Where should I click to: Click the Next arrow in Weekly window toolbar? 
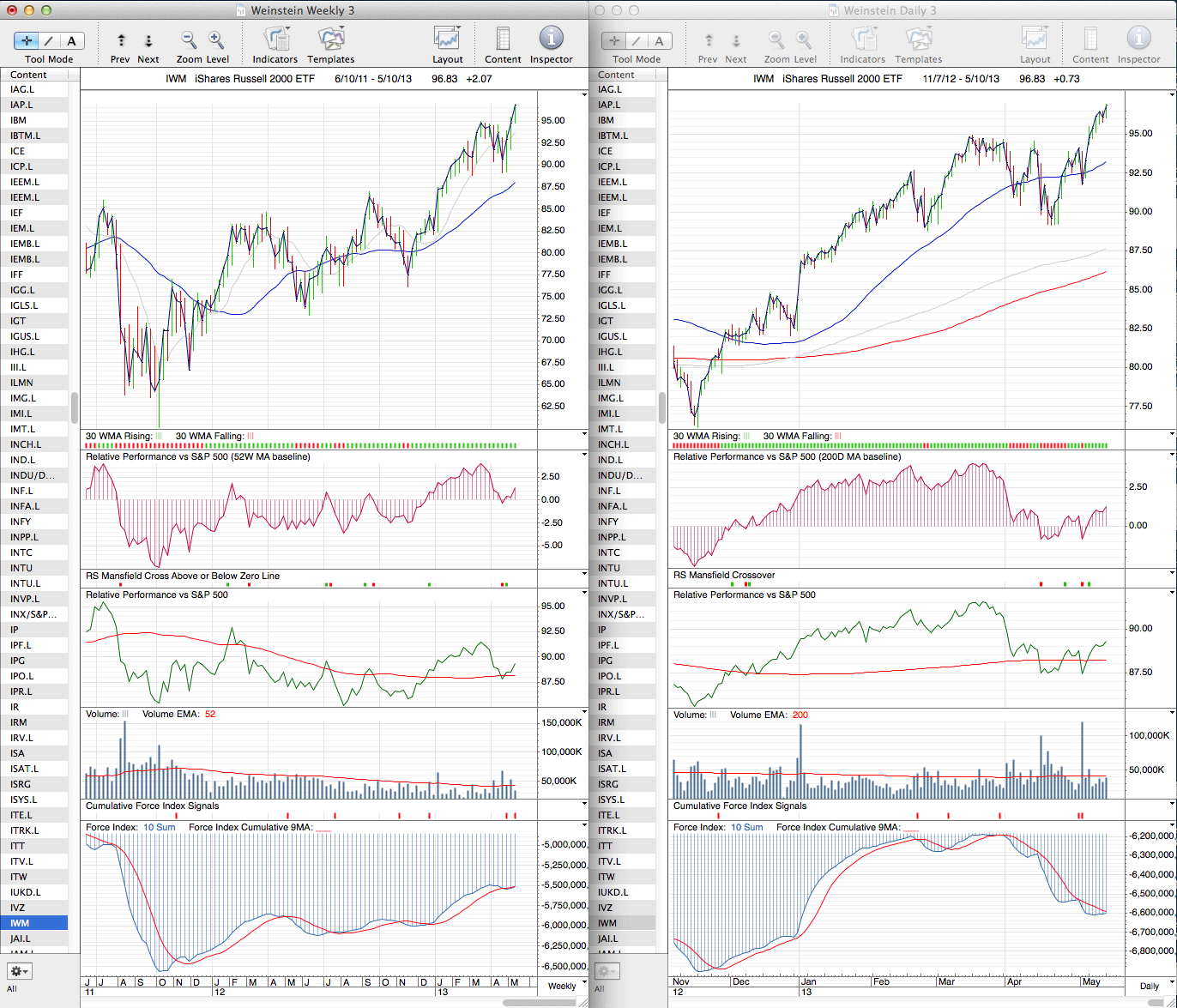[x=148, y=40]
